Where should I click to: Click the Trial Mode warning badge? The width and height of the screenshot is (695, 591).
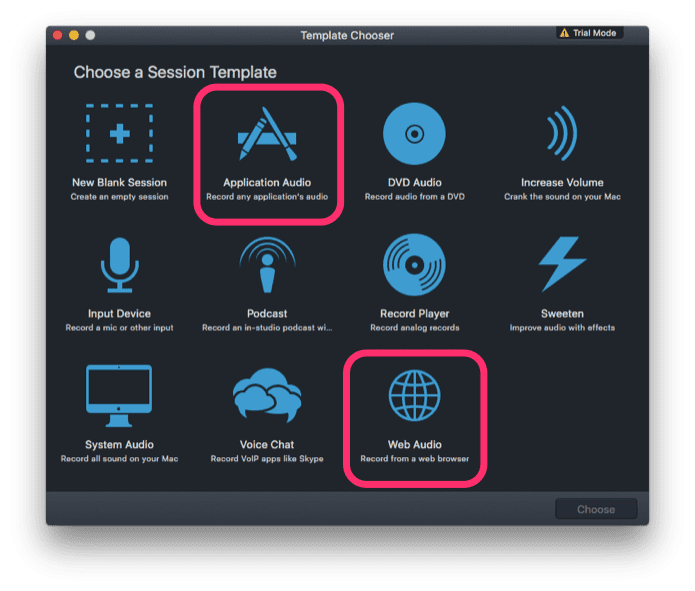(x=590, y=33)
